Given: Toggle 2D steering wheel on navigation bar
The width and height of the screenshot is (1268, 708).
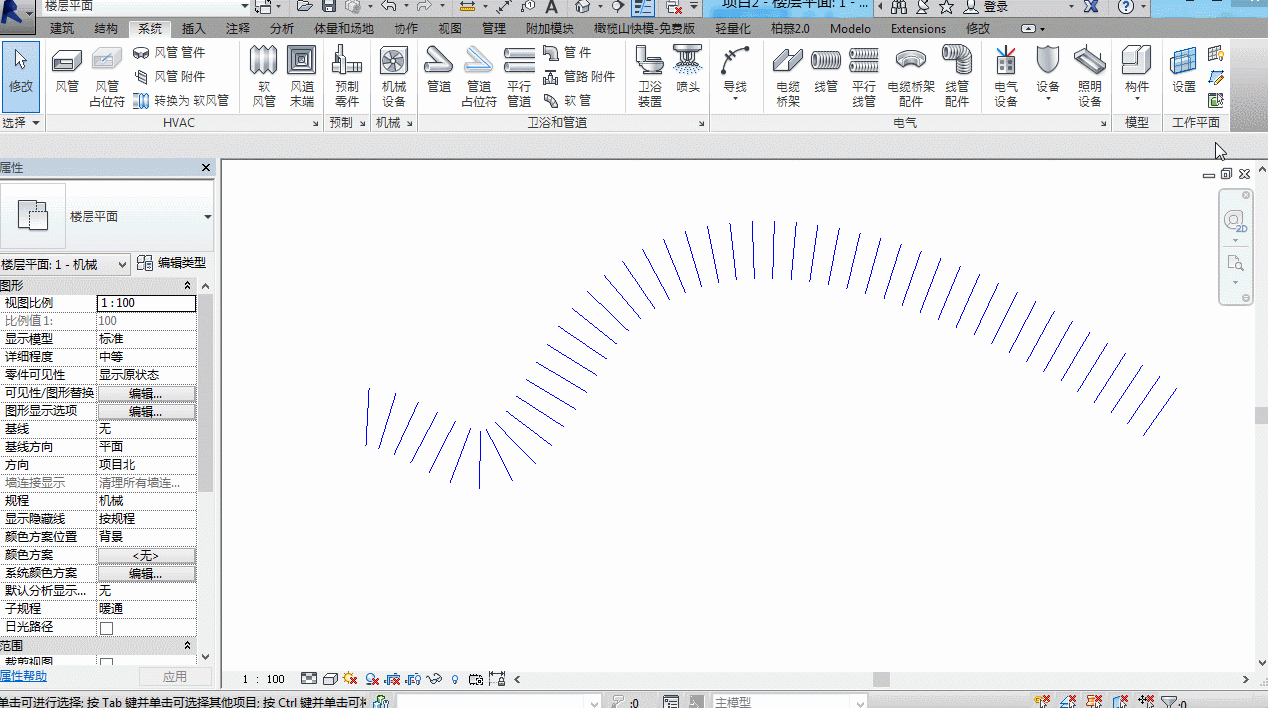Looking at the screenshot, I should [1235, 222].
